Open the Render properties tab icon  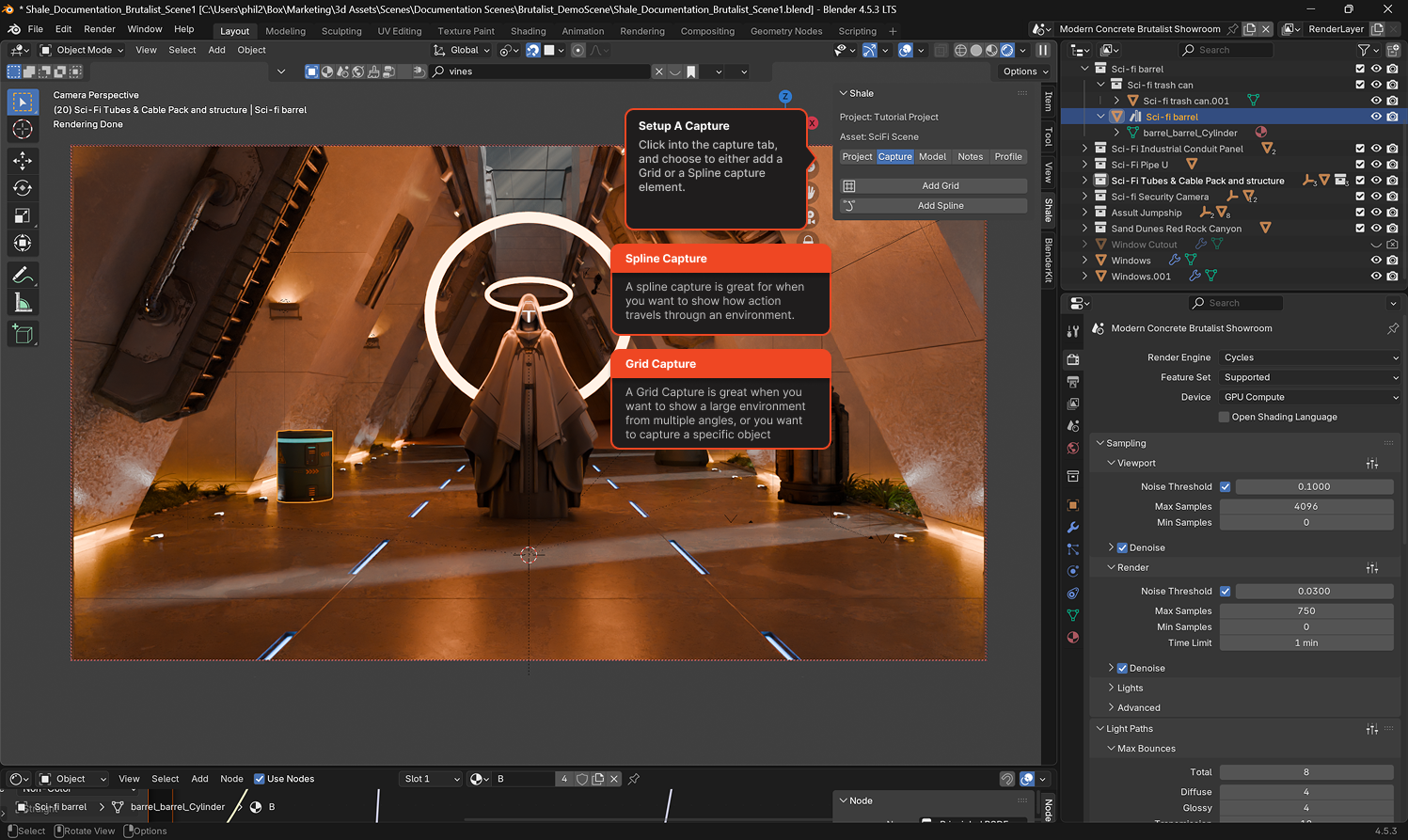1073,359
